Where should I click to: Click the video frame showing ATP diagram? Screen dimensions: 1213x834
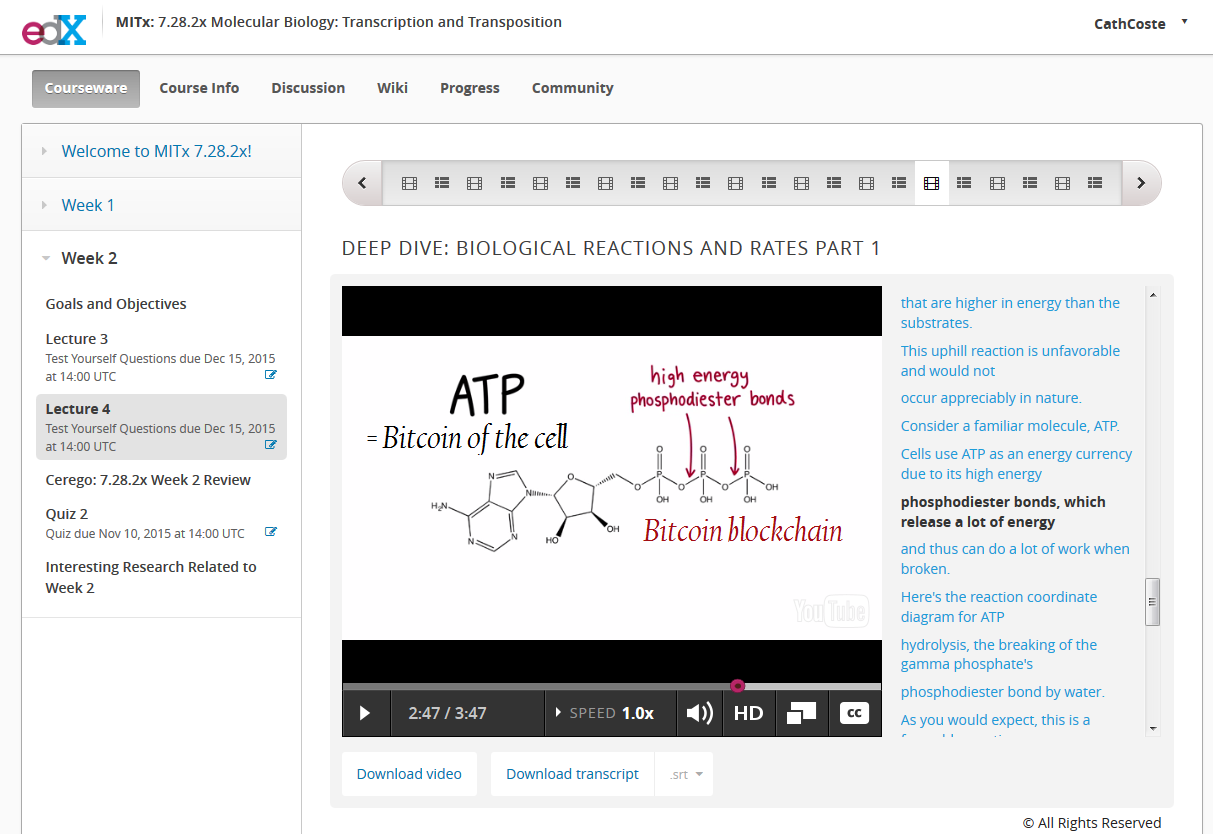pos(611,488)
